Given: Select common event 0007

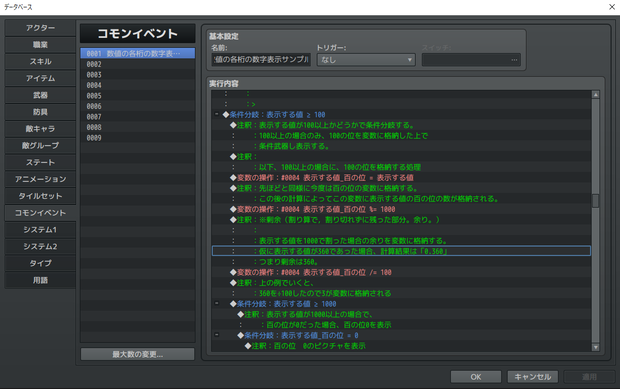Looking at the screenshot, I should click(138, 117).
